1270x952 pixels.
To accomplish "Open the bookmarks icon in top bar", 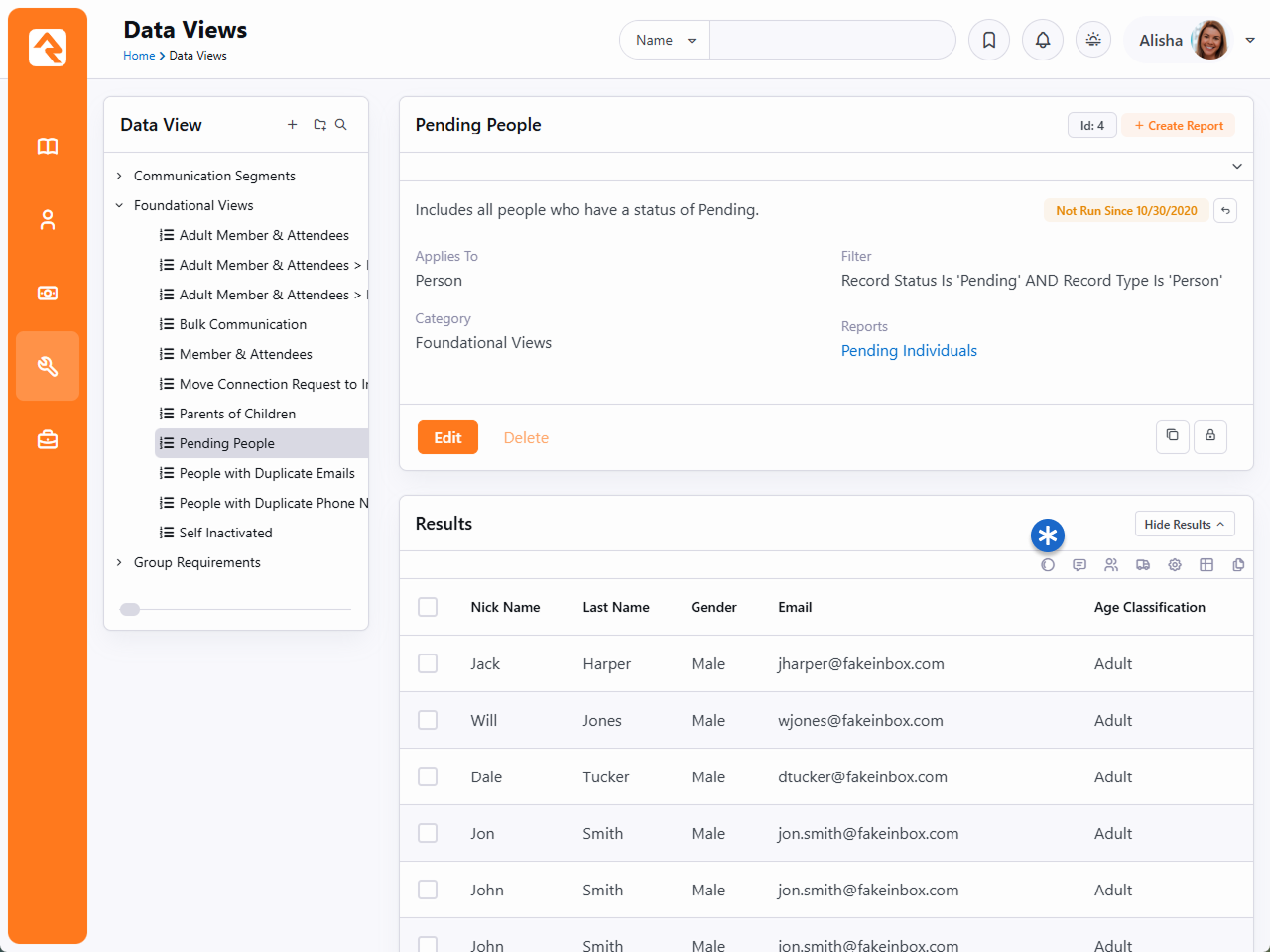I will (x=989, y=41).
